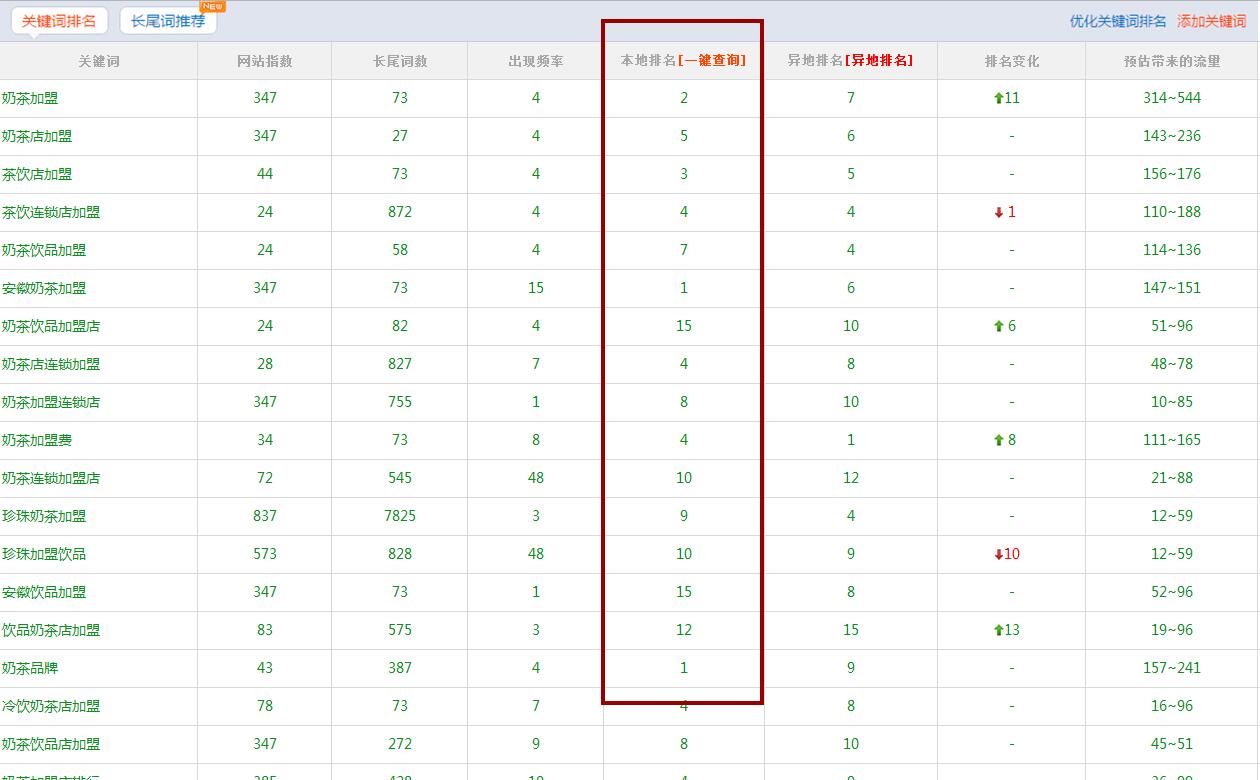Open keyword 茶饮店加盟
The image size is (1260, 780).
pos(37,174)
